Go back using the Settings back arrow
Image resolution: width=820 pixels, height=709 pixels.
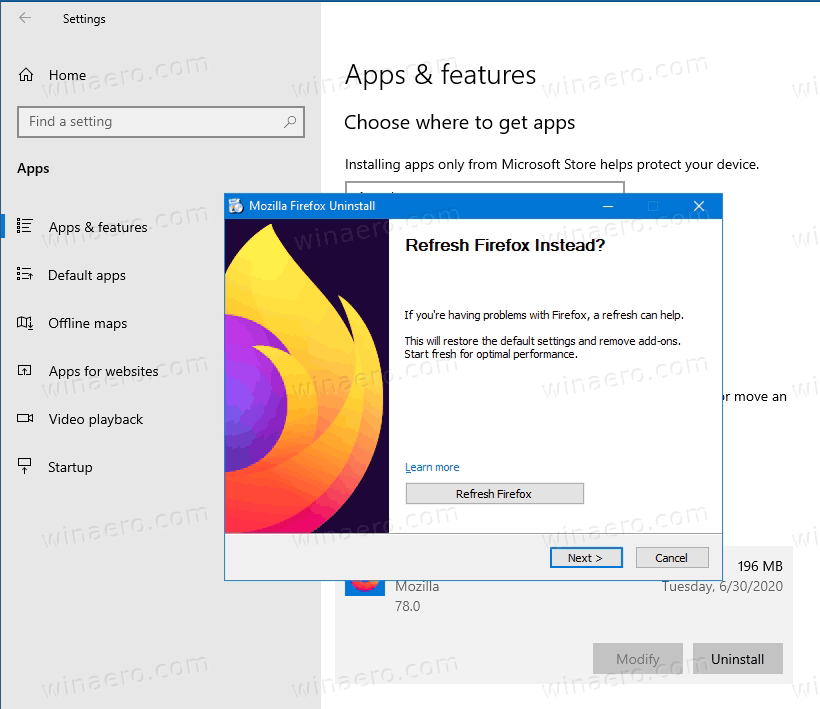(x=25, y=18)
